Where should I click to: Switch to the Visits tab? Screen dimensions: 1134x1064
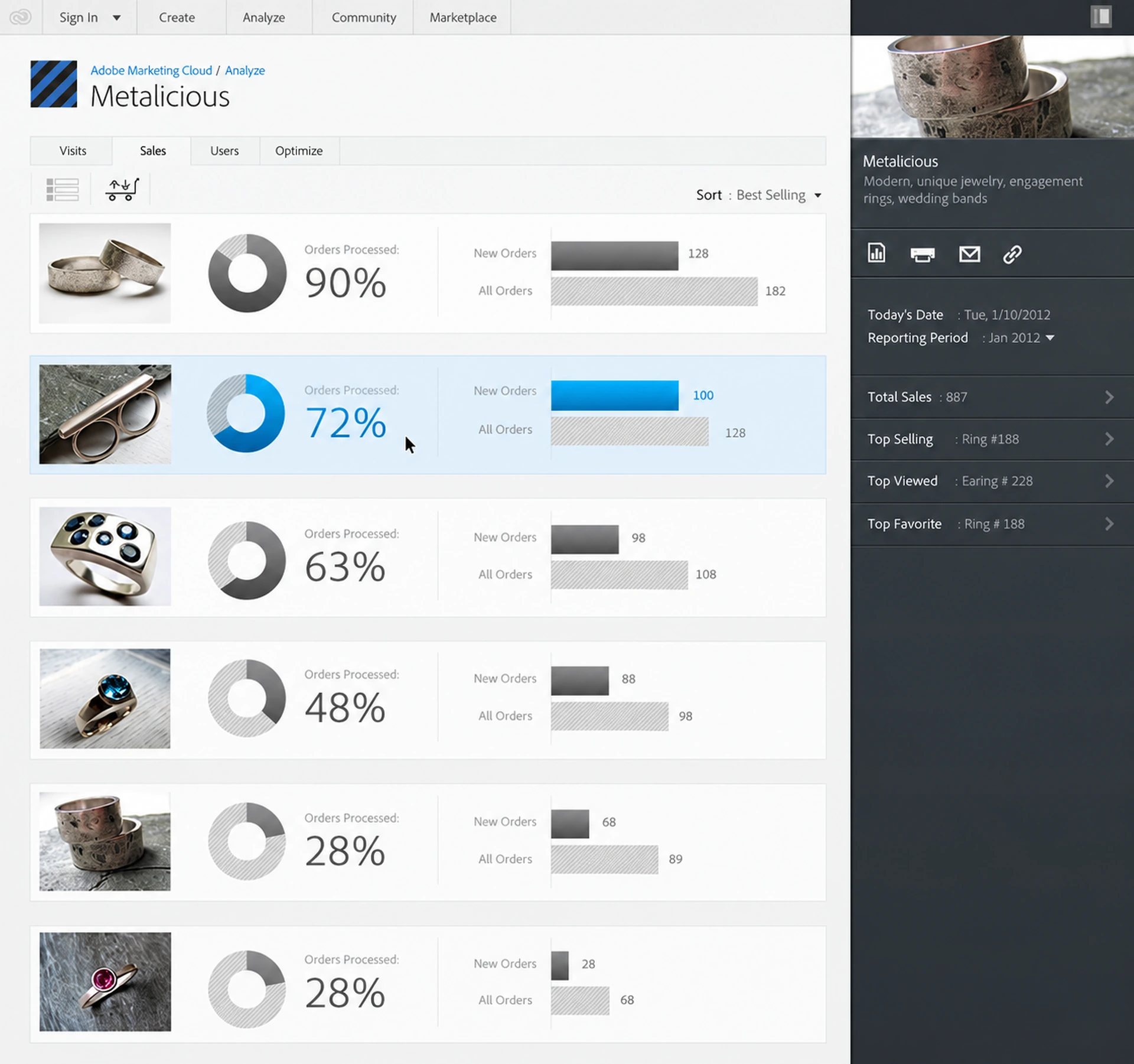[x=73, y=151]
